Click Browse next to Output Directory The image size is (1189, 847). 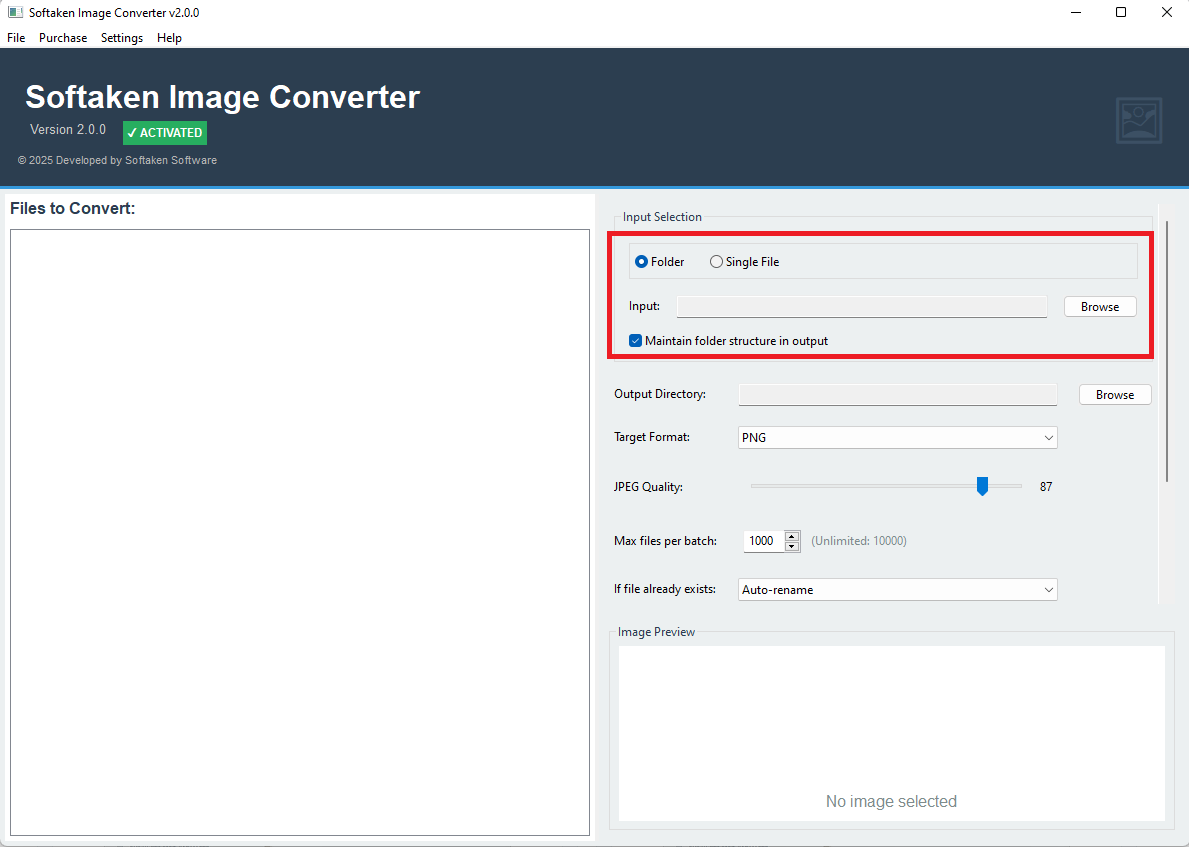[x=1115, y=394]
